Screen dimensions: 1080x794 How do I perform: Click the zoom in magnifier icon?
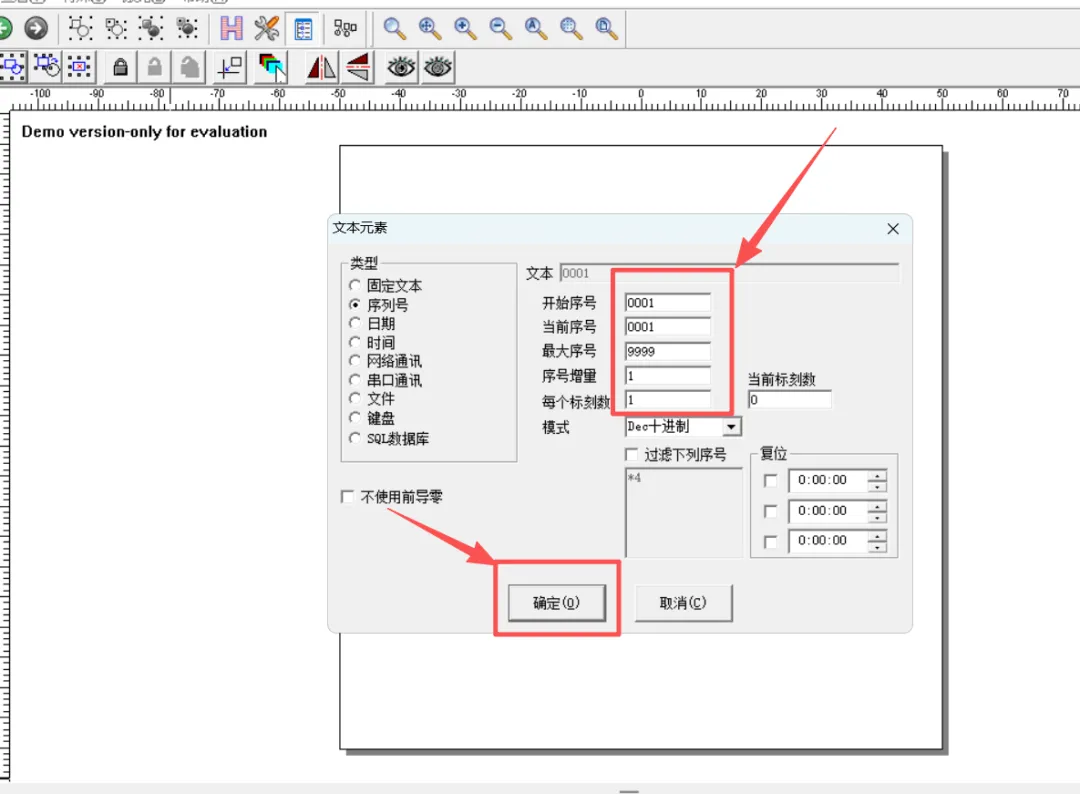465,28
